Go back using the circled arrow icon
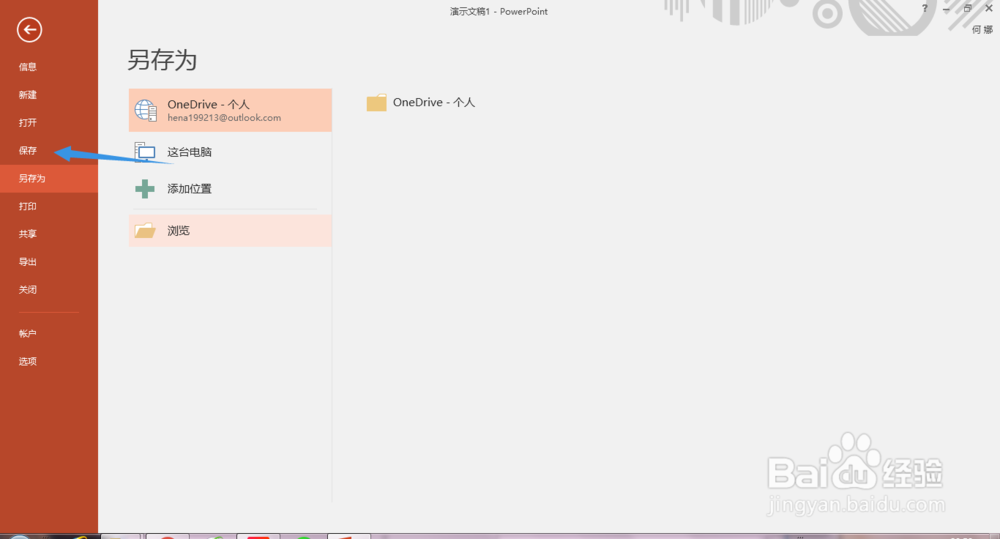 click(x=29, y=29)
